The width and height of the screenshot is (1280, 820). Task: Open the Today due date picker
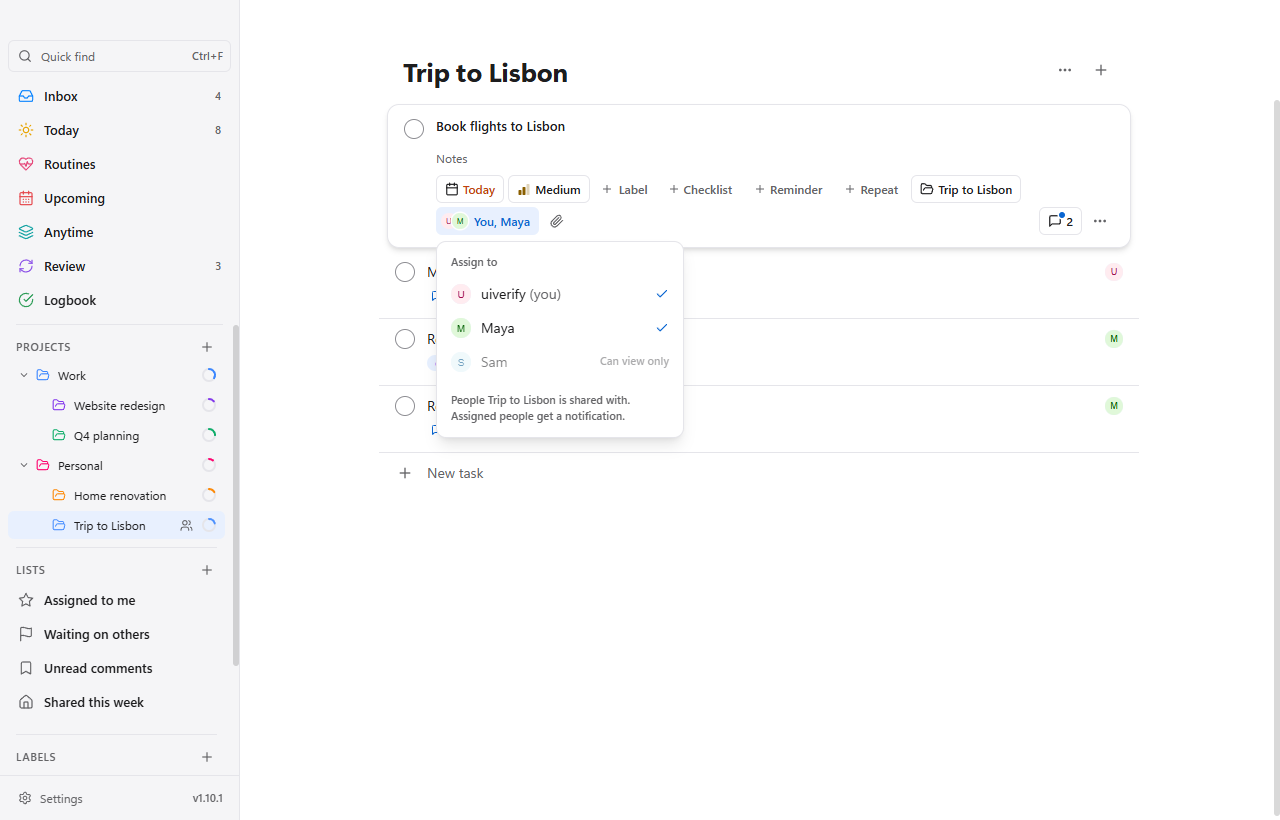point(470,189)
